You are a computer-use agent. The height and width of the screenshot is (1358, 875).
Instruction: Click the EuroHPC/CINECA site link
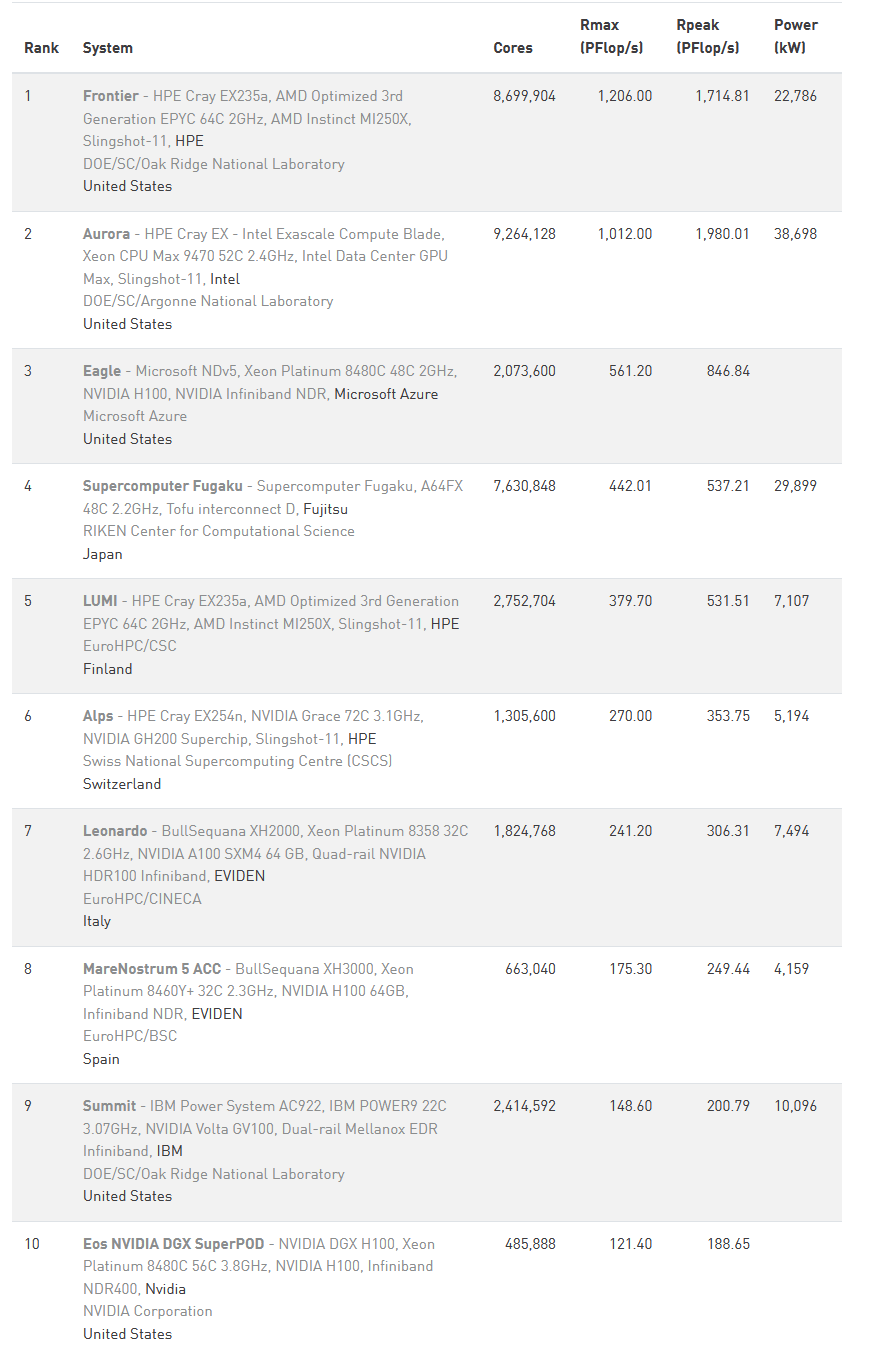click(x=142, y=899)
